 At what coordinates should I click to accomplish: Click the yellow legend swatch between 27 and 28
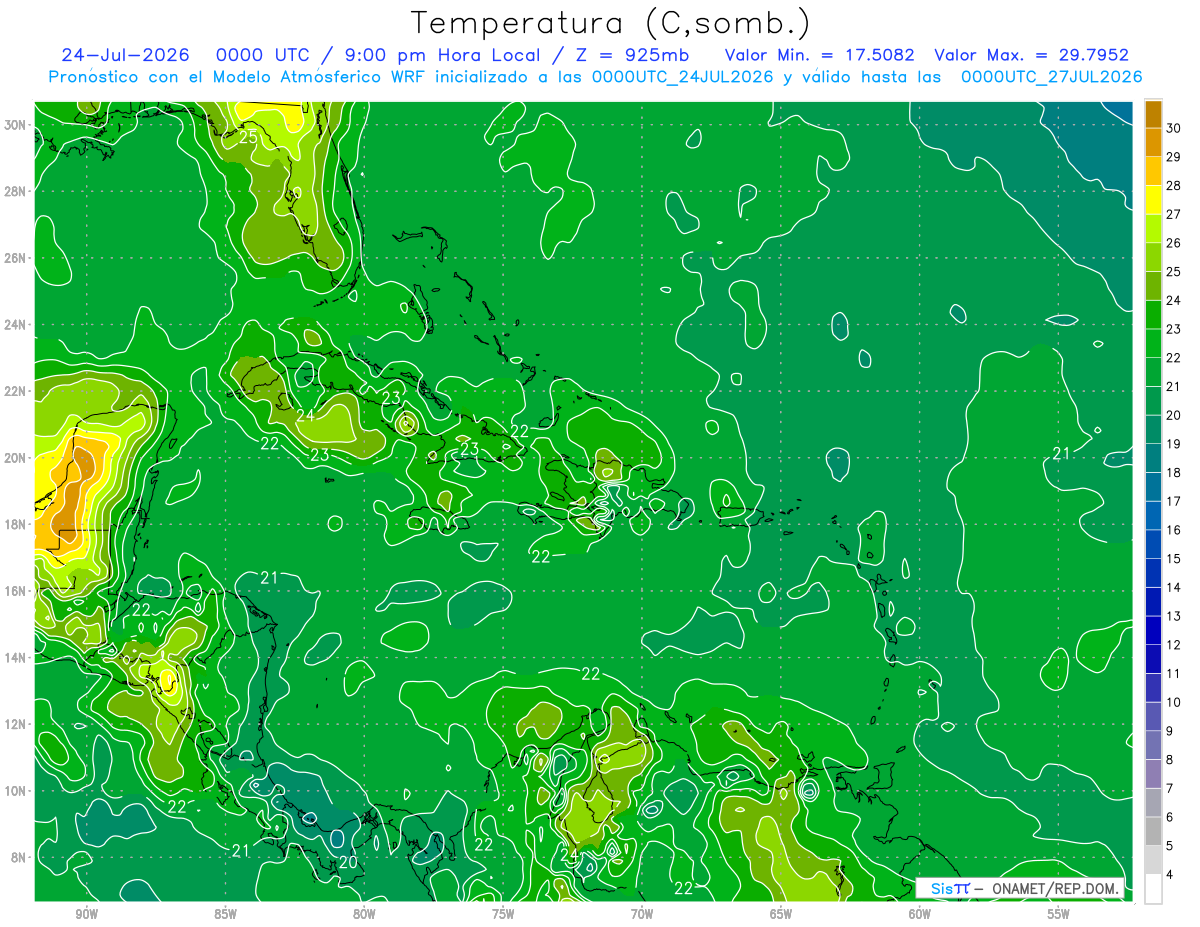point(1153,200)
